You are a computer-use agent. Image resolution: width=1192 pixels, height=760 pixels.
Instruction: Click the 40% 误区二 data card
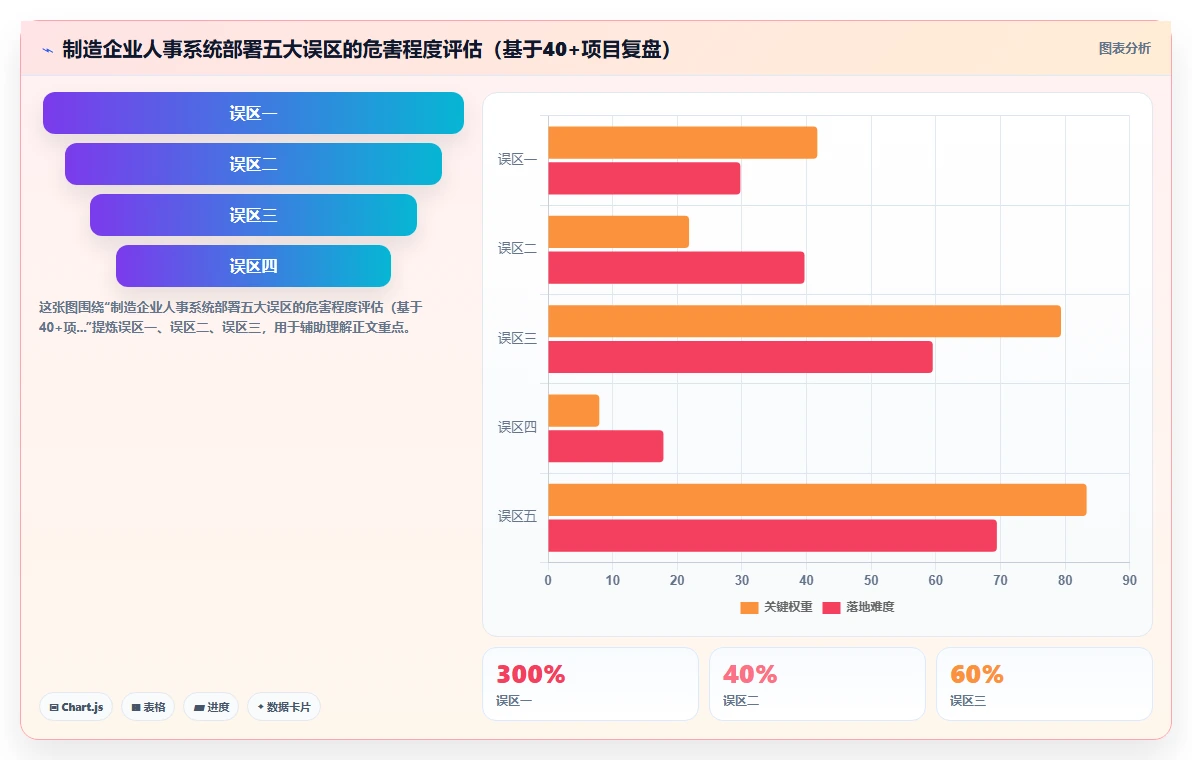pos(817,684)
